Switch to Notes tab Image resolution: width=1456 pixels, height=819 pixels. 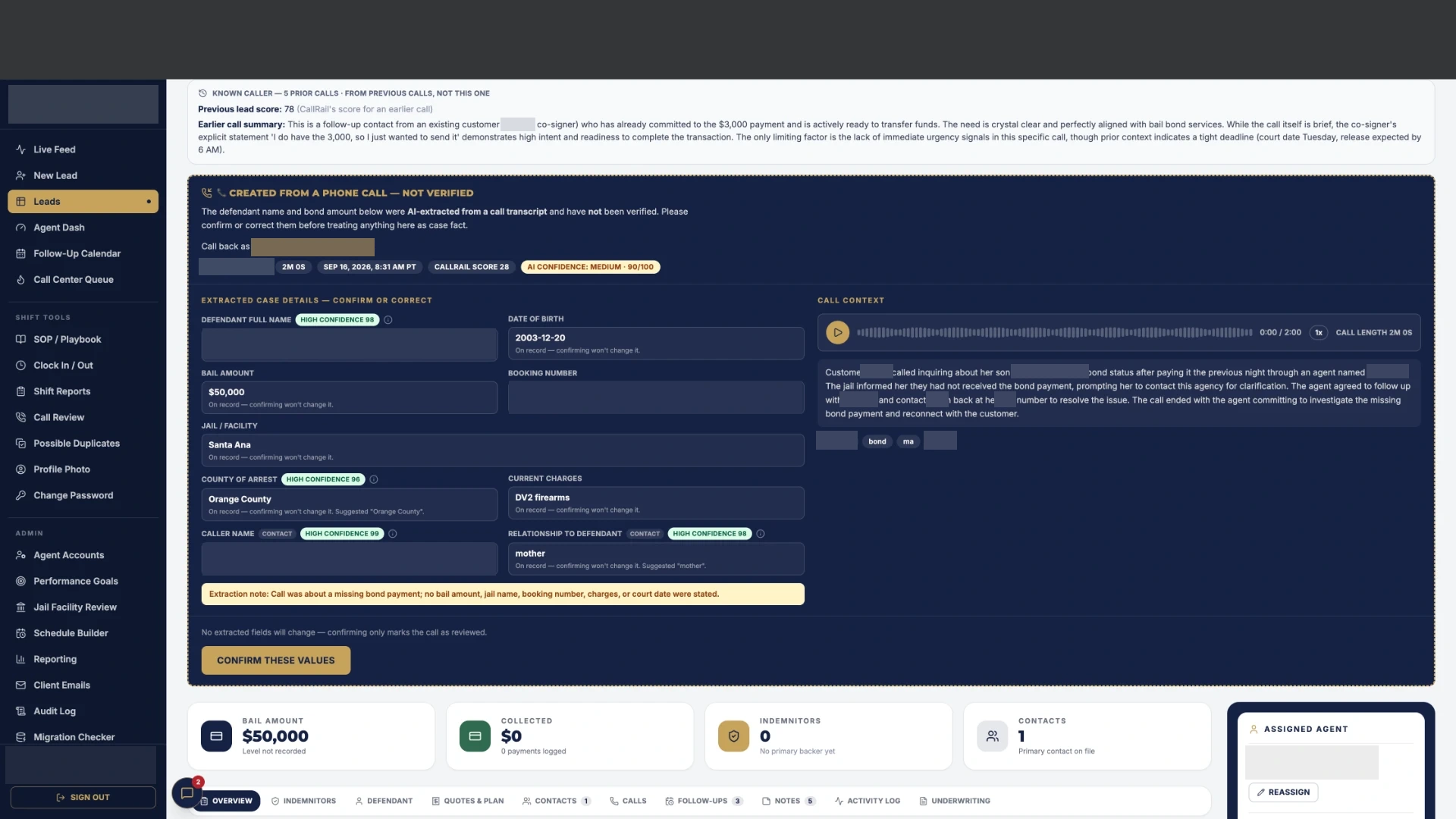789,801
